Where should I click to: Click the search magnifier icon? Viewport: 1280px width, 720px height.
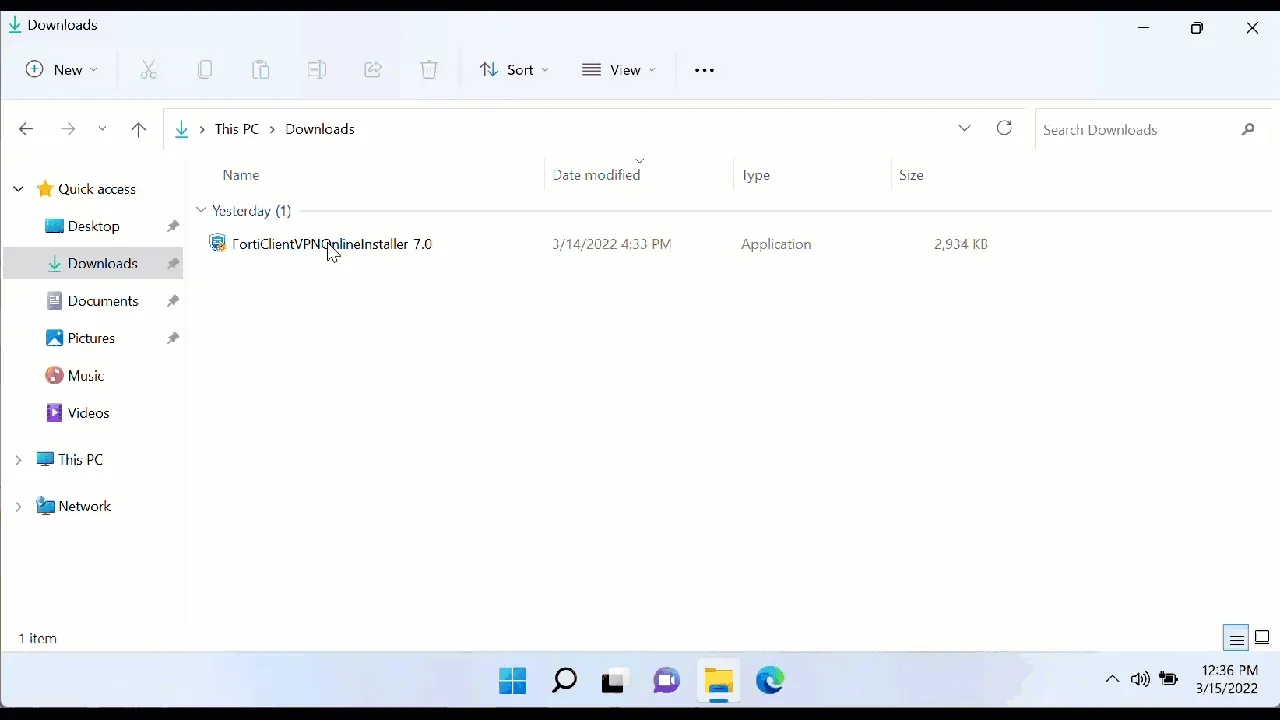[x=1248, y=130]
